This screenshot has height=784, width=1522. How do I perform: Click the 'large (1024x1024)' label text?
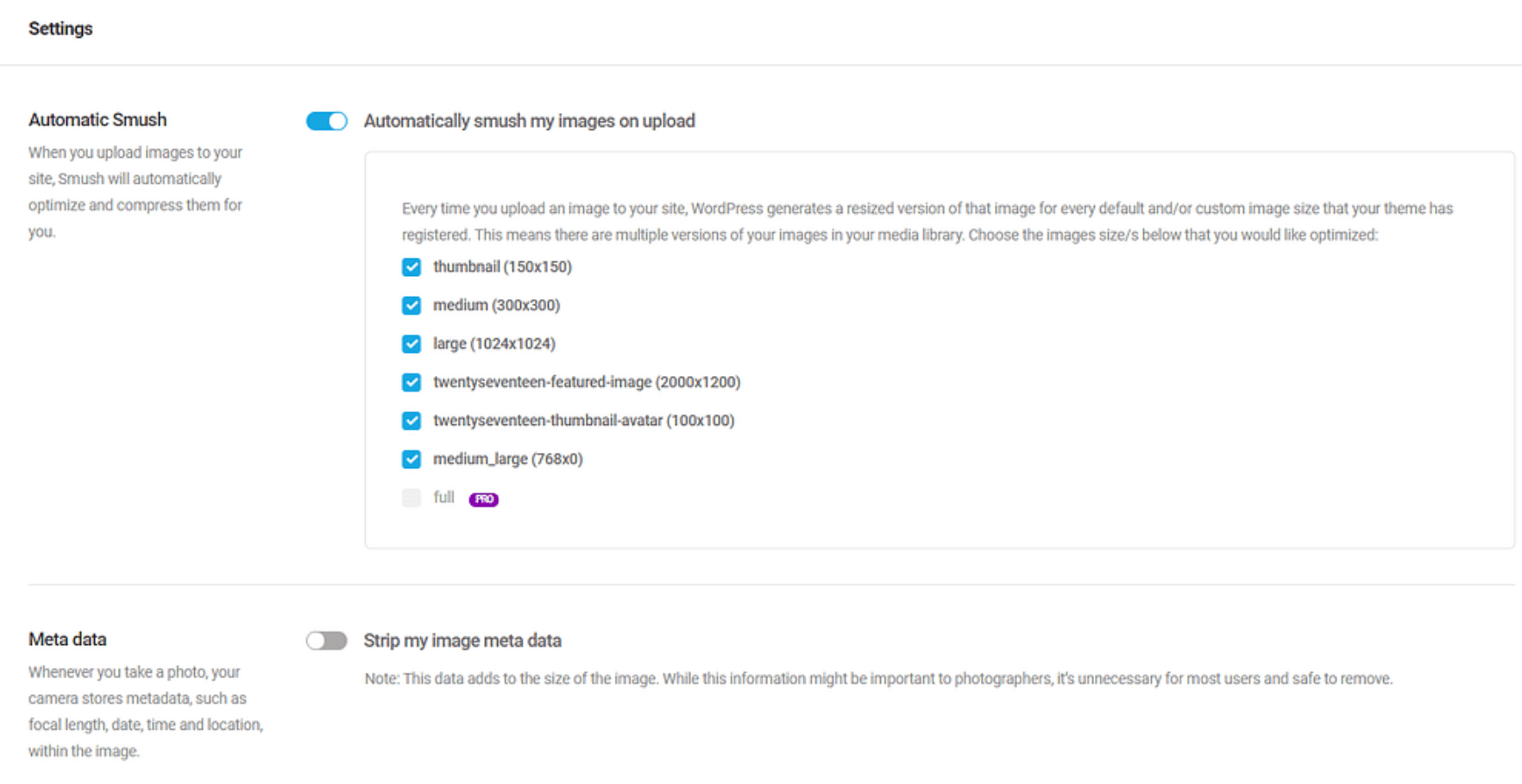(494, 344)
